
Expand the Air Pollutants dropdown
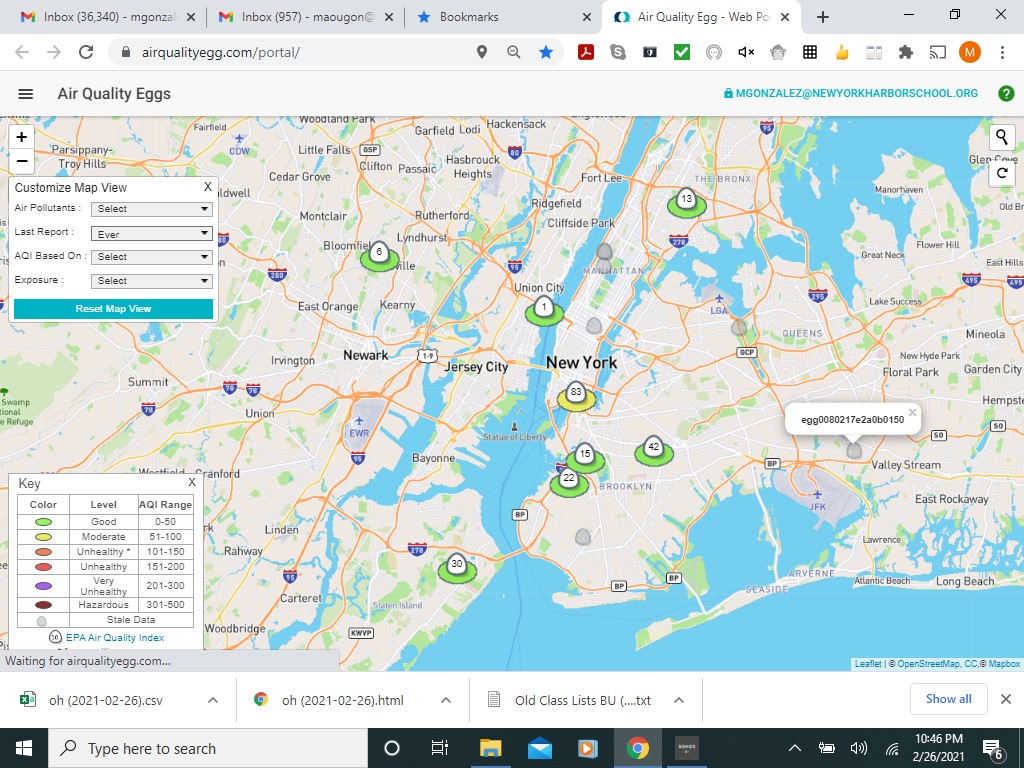click(x=152, y=209)
